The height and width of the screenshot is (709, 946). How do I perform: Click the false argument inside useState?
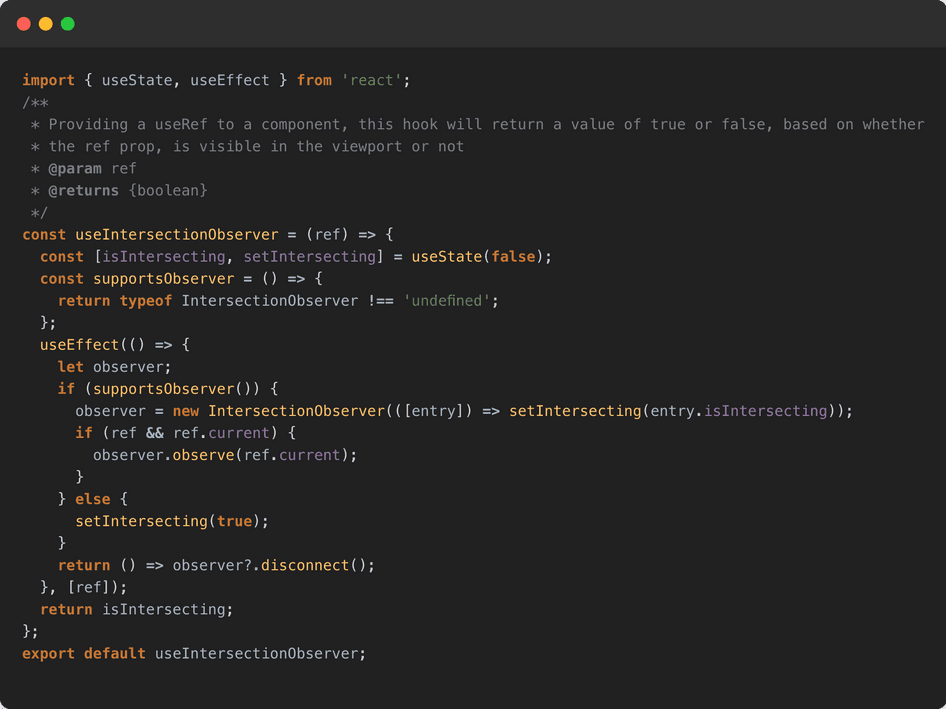pos(513,256)
